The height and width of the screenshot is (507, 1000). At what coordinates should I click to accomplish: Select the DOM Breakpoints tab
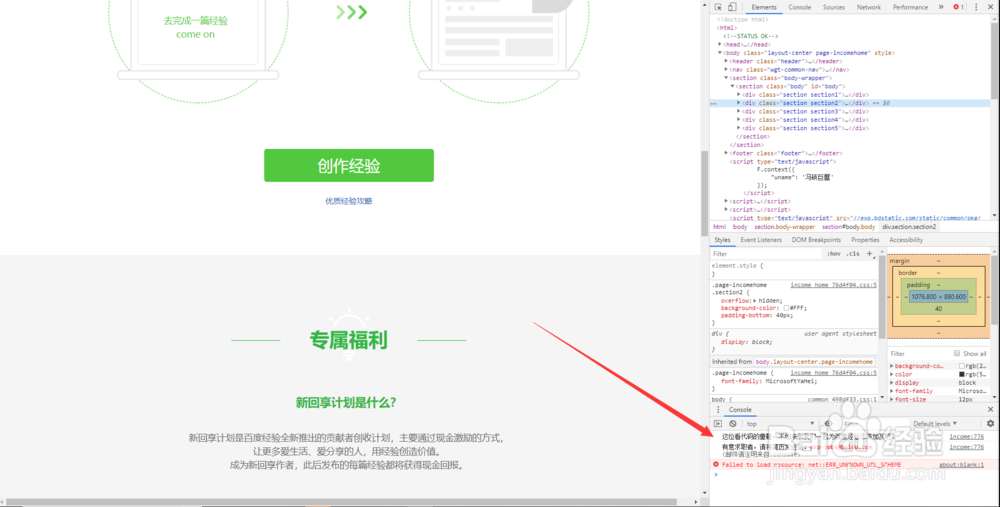(x=816, y=240)
